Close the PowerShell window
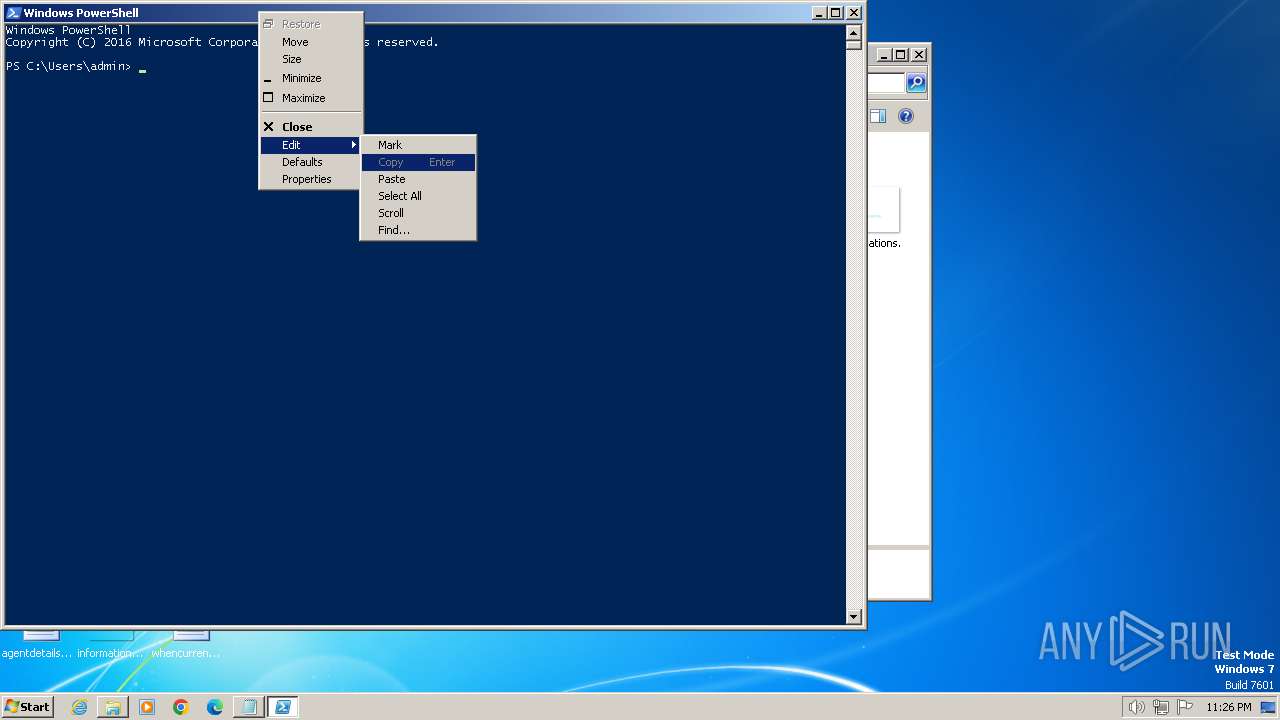Screen dimensions: 1280x720 (854, 13)
